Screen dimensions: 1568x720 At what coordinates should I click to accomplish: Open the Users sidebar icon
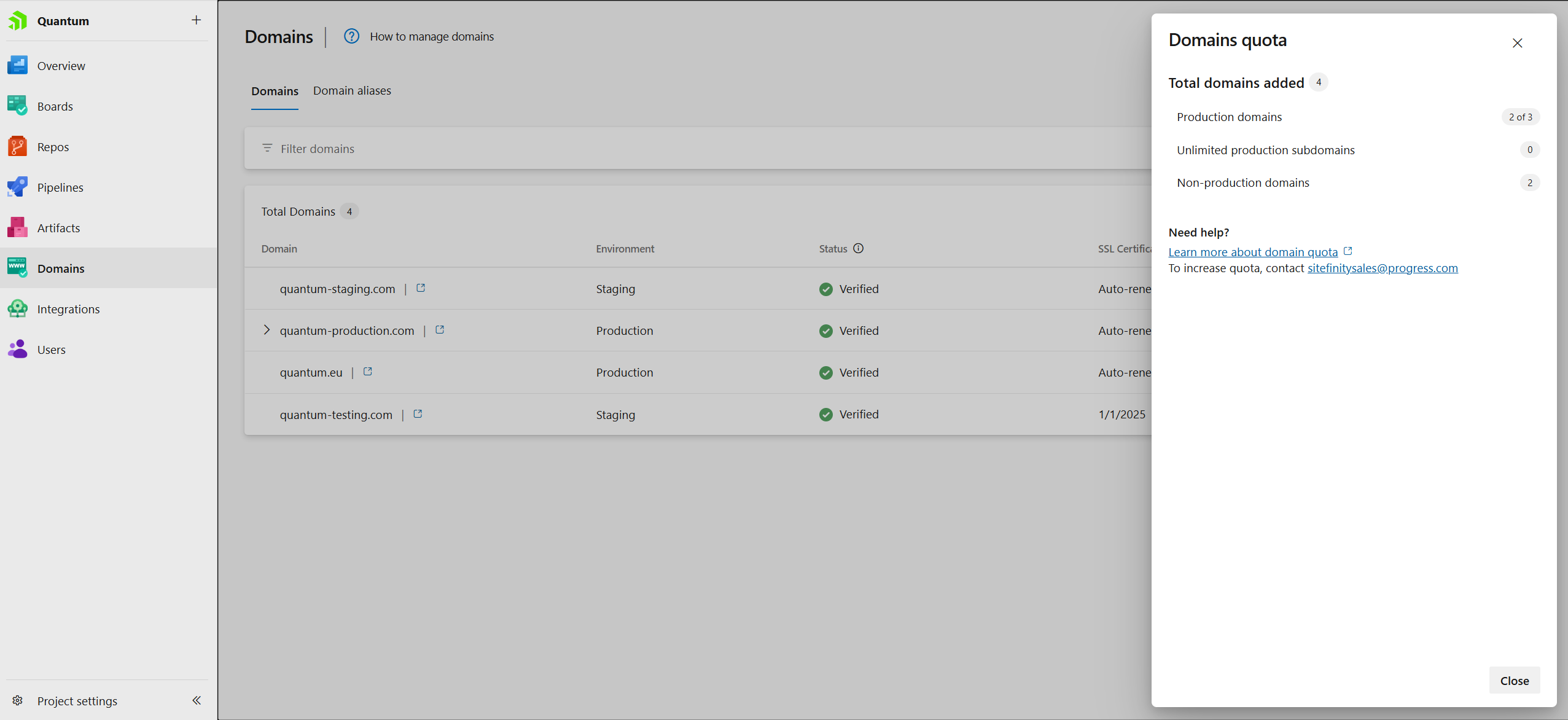(17, 350)
